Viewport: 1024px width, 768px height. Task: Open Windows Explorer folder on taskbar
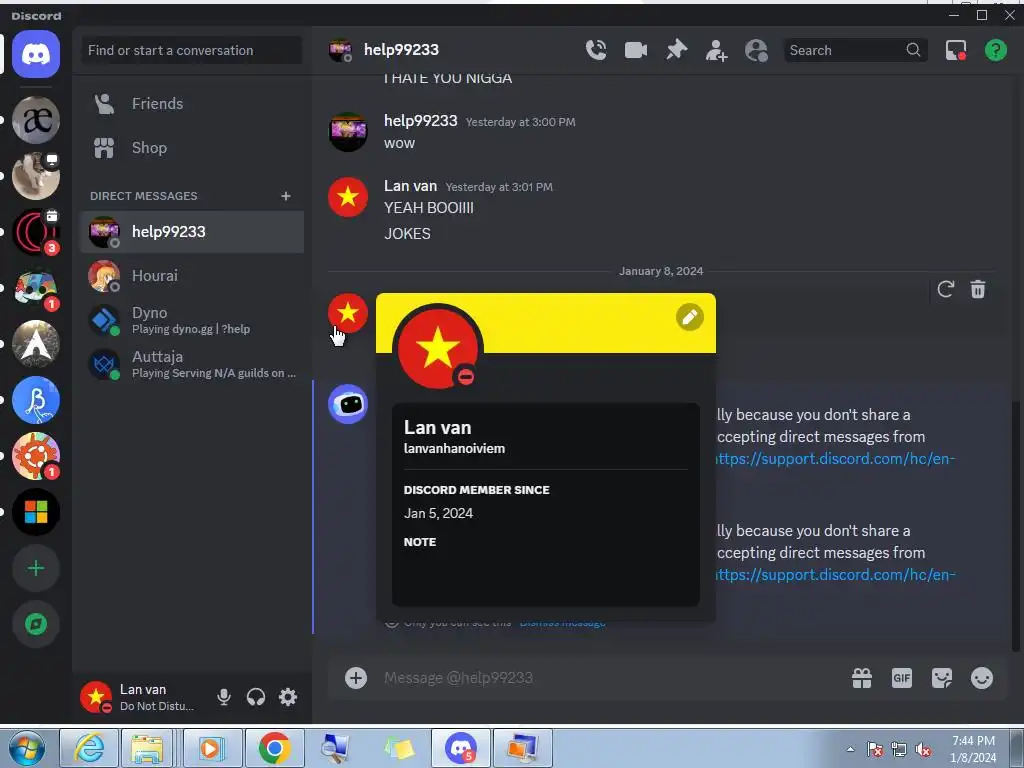click(148, 748)
